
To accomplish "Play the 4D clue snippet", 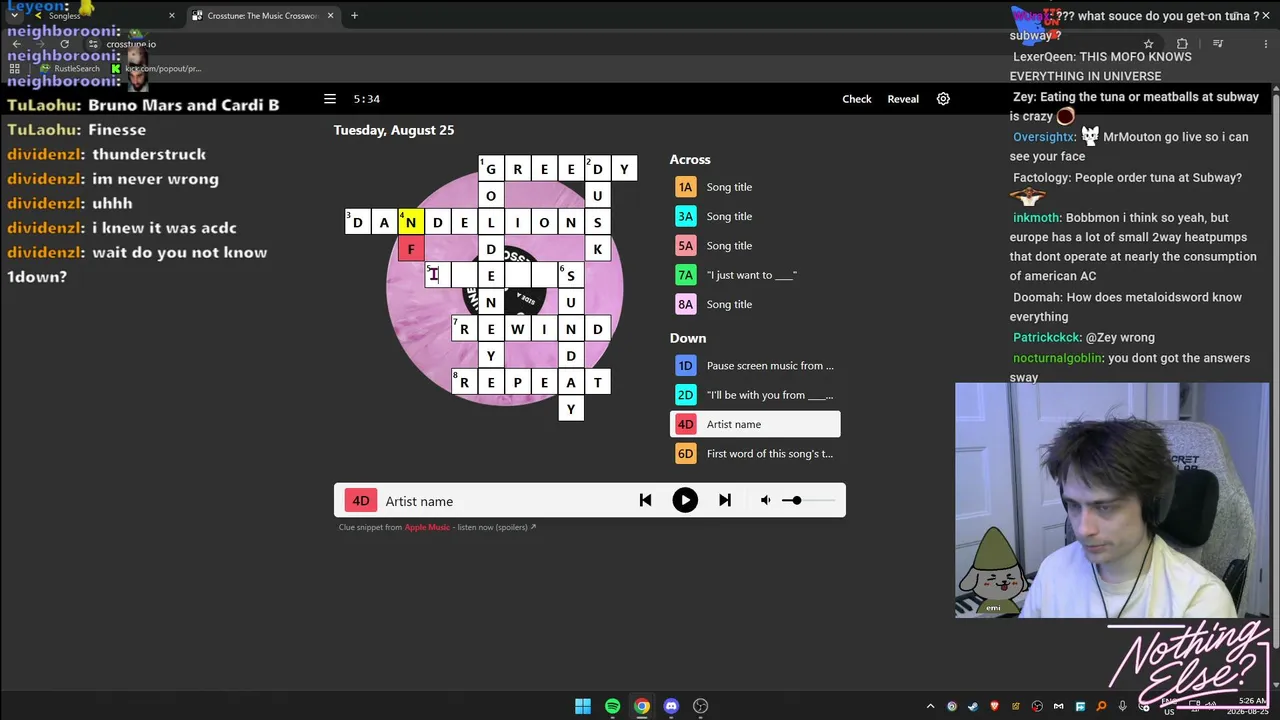I will 685,500.
